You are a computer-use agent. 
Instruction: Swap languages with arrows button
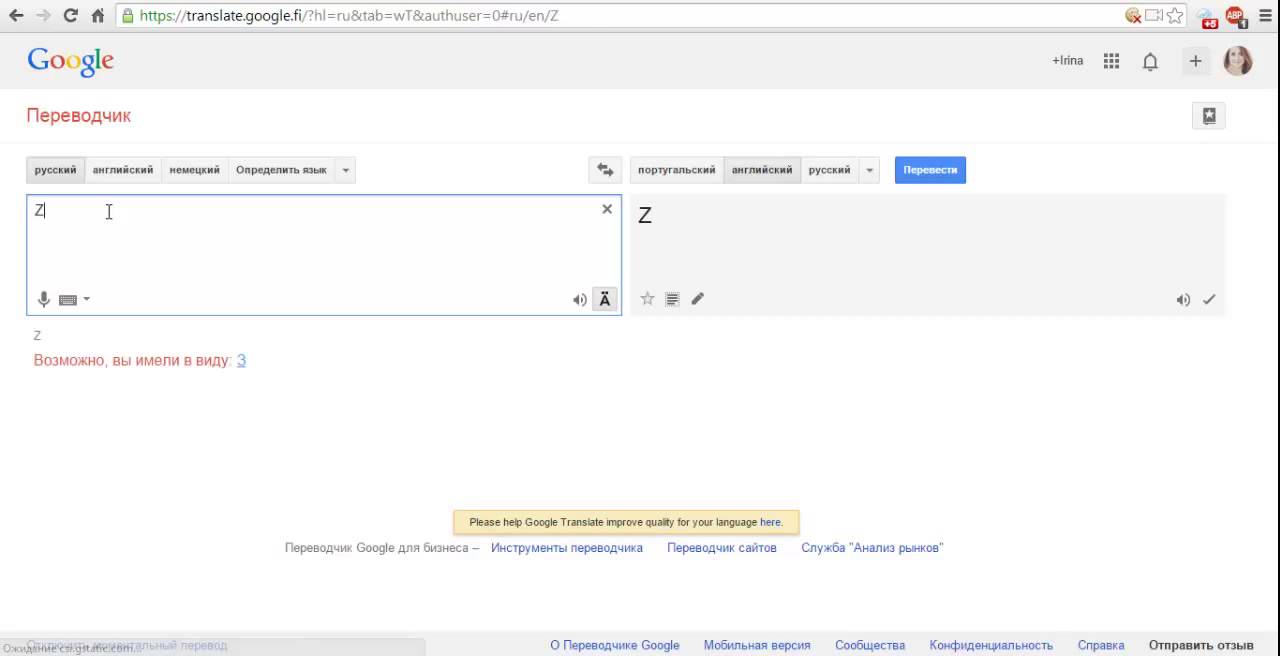[x=605, y=170]
